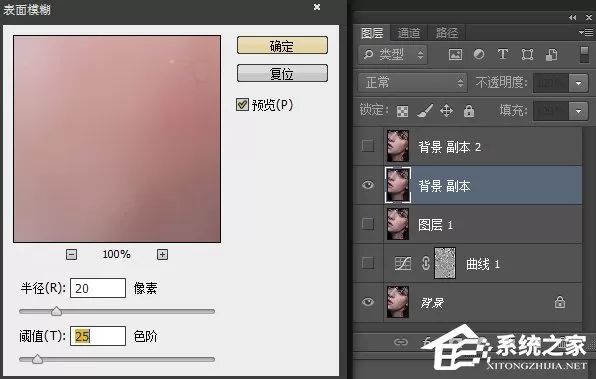
Task: Select the 背景 副本 2 layer thumbnail
Action: pyautogui.click(x=398, y=146)
